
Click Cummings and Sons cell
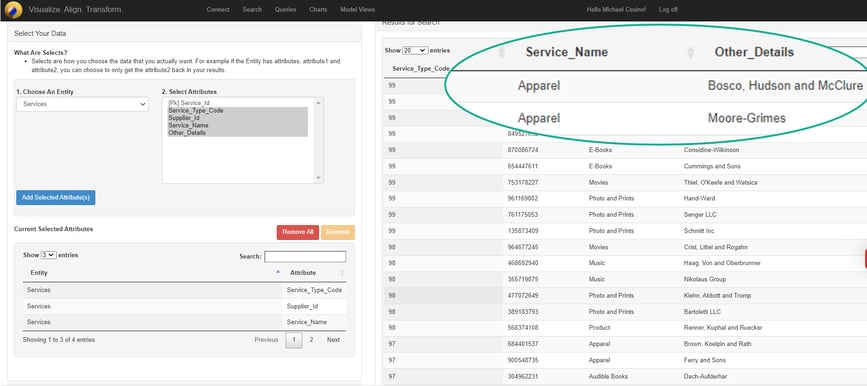coord(712,166)
